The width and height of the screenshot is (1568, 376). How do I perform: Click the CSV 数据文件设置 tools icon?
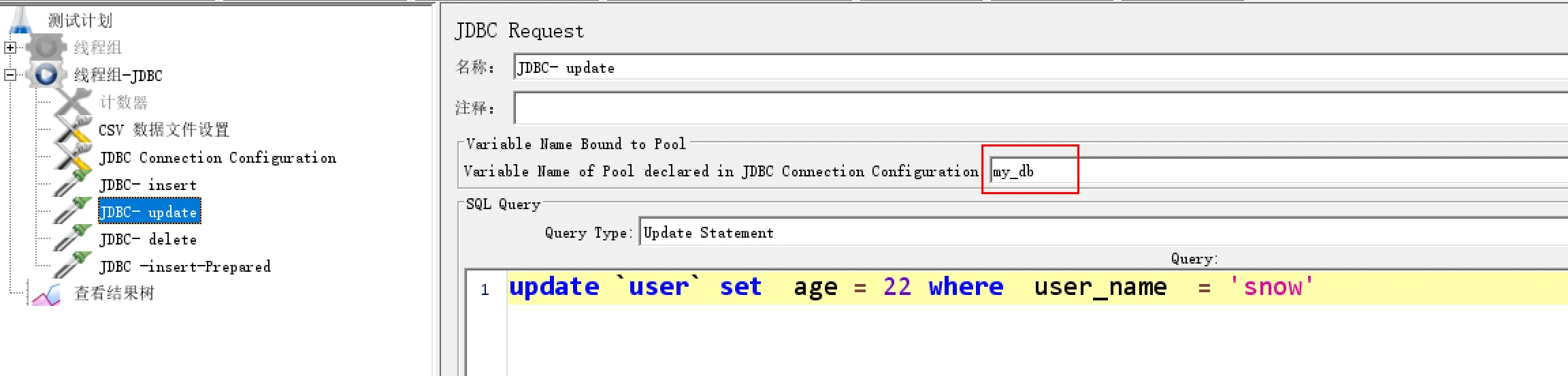pos(73,129)
